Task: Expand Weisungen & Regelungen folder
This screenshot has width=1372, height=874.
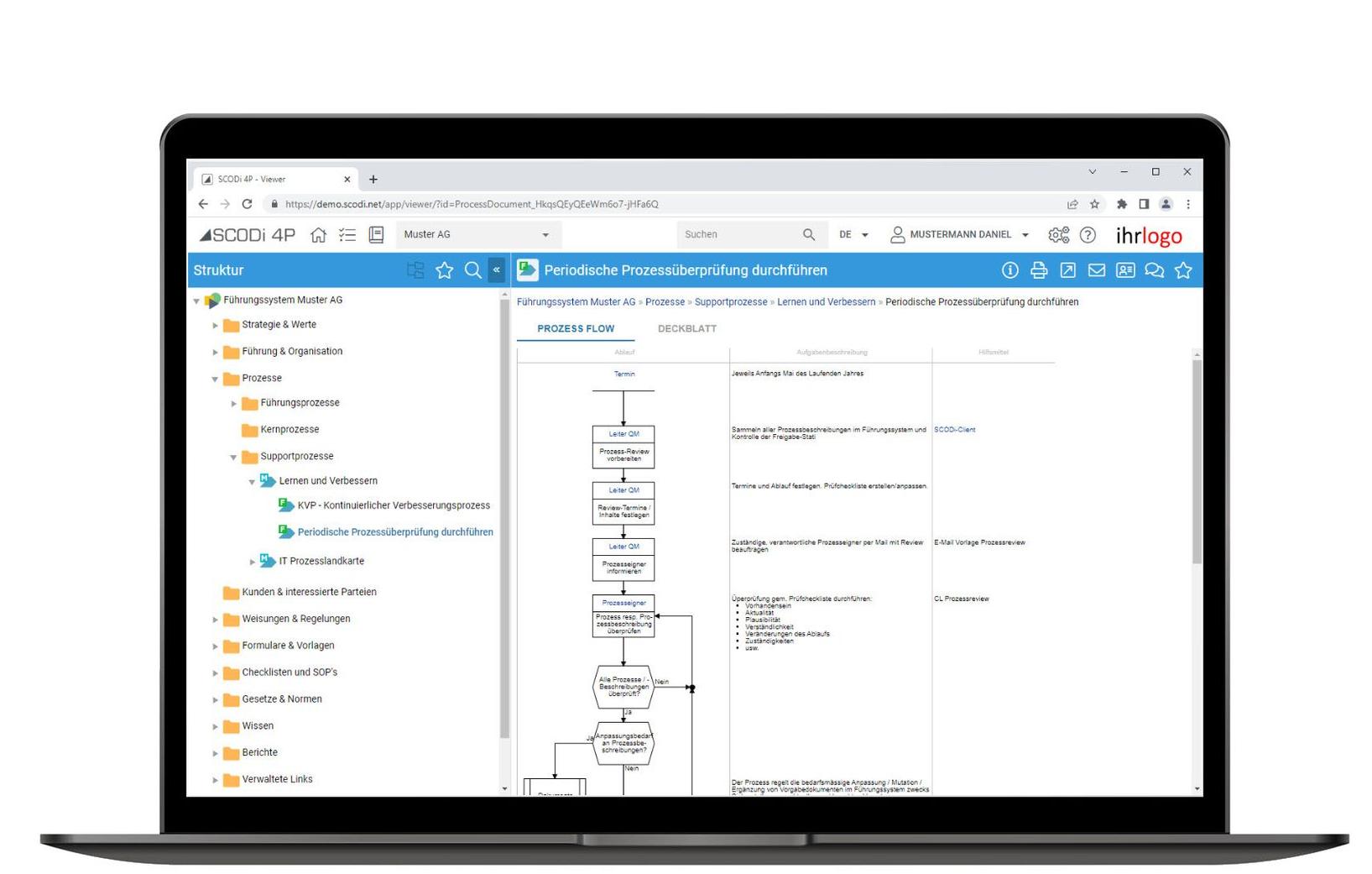Action: pos(215,620)
